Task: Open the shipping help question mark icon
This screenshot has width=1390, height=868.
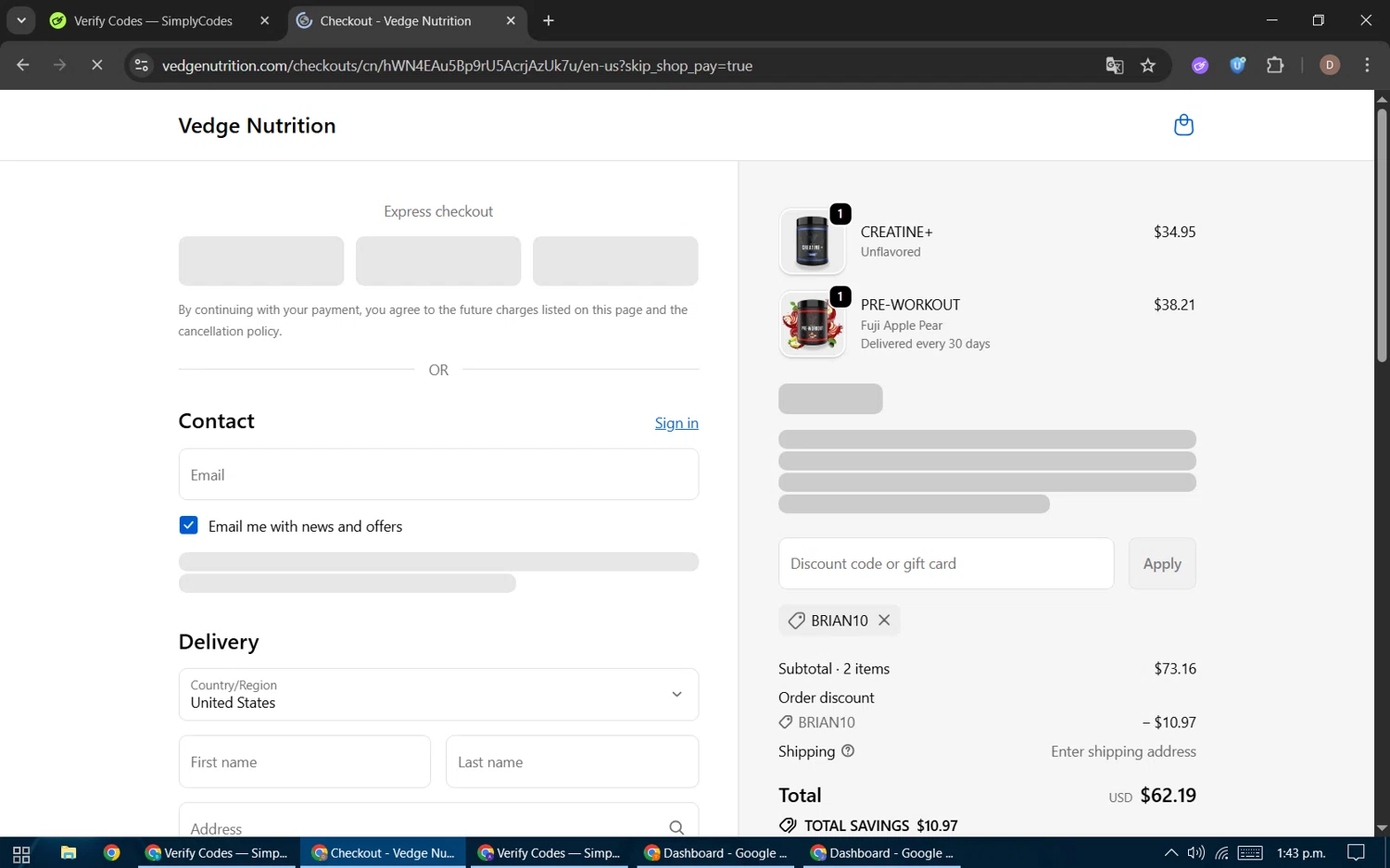Action: tap(847, 751)
